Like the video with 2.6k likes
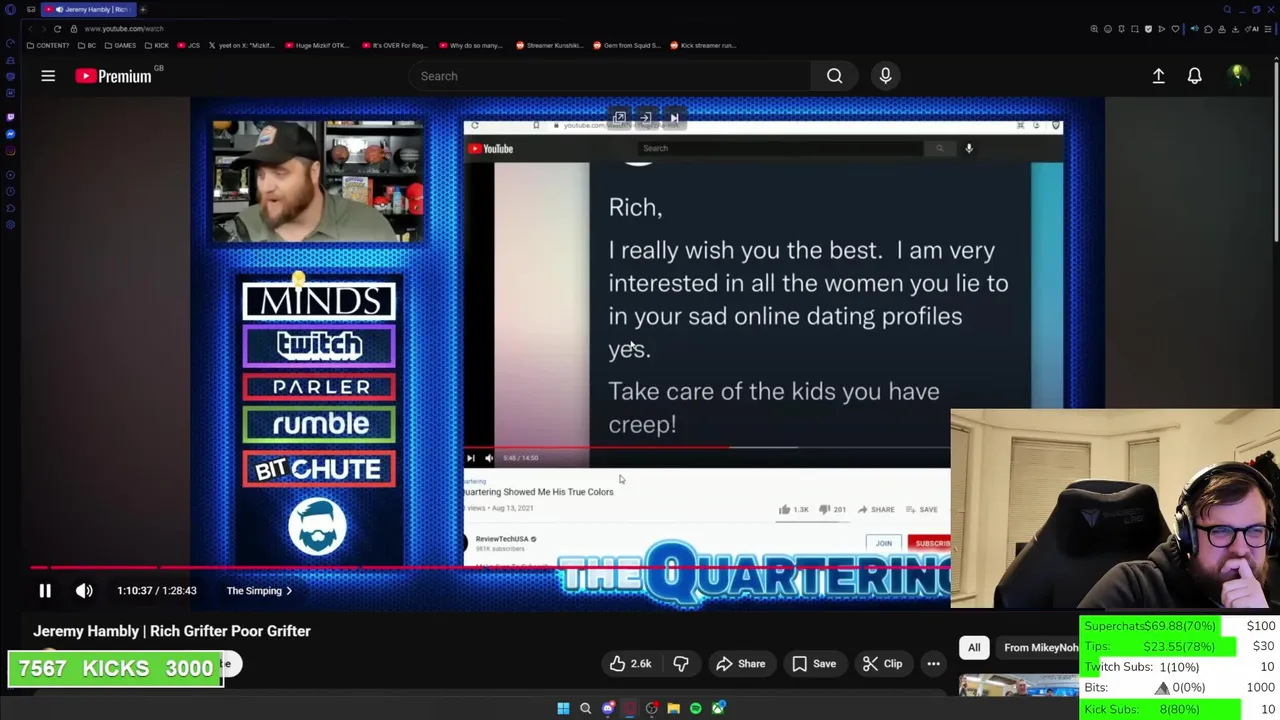This screenshot has height=720, width=1280. (x=630, y=664)
